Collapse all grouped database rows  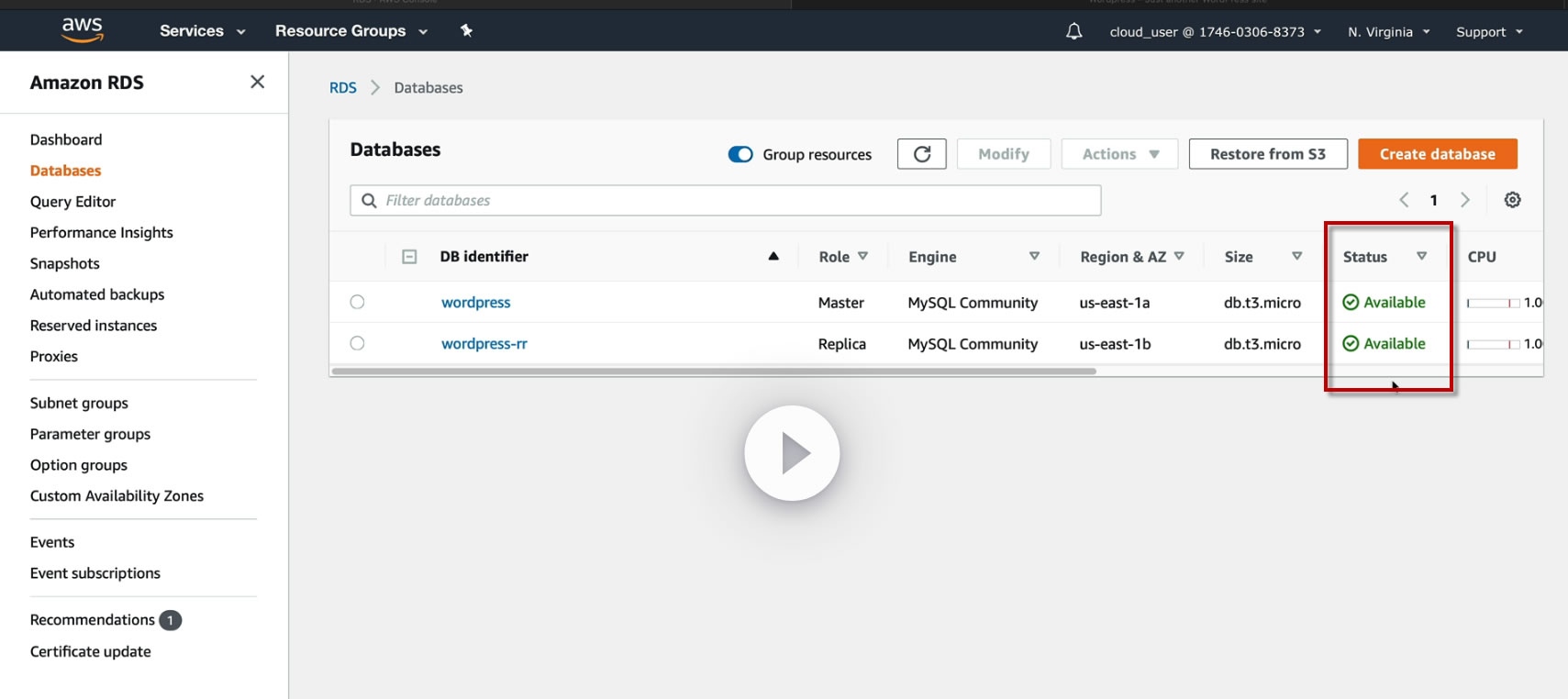[x=409, y=257]
